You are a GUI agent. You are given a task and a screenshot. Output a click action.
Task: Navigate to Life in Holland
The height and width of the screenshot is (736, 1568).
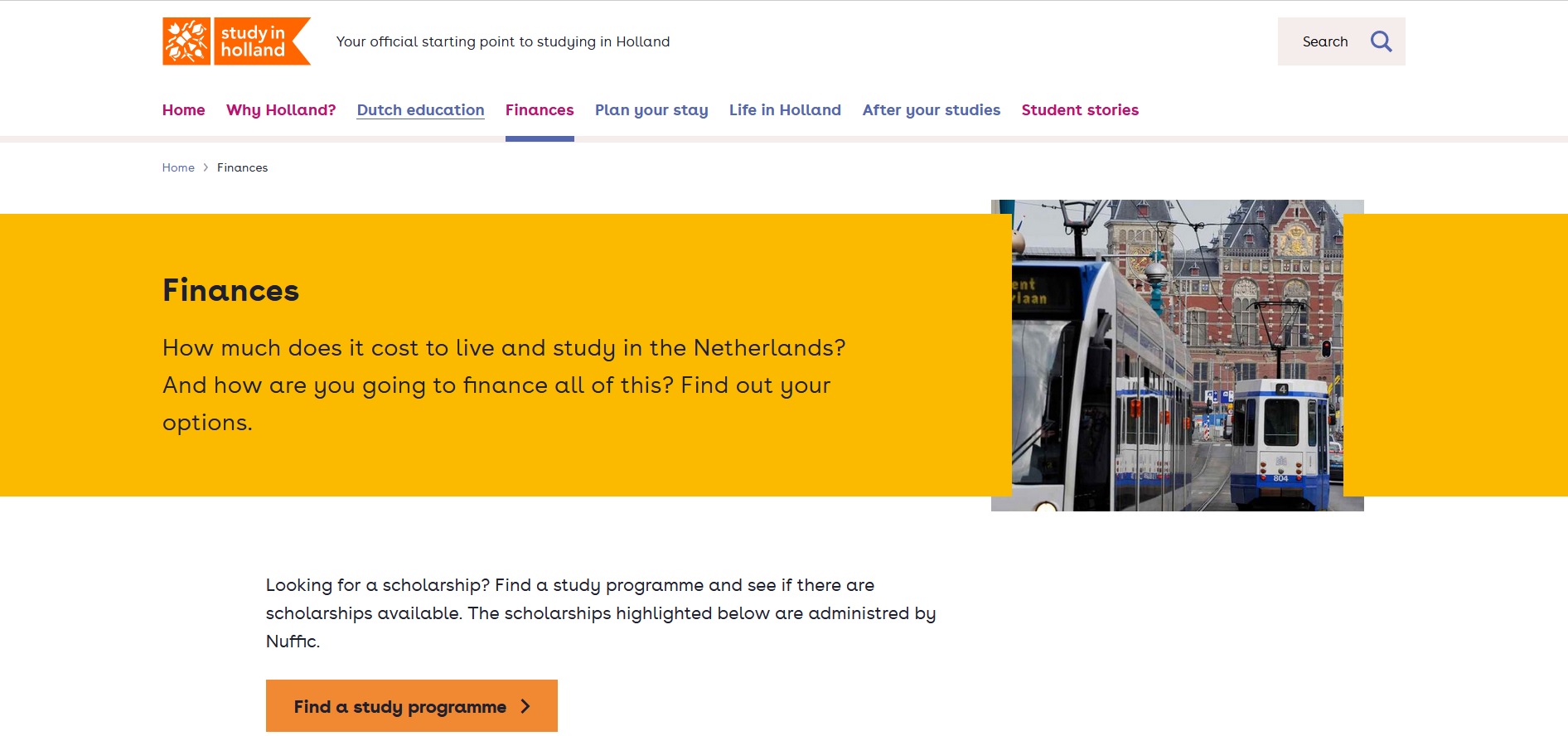coord(785,110)
